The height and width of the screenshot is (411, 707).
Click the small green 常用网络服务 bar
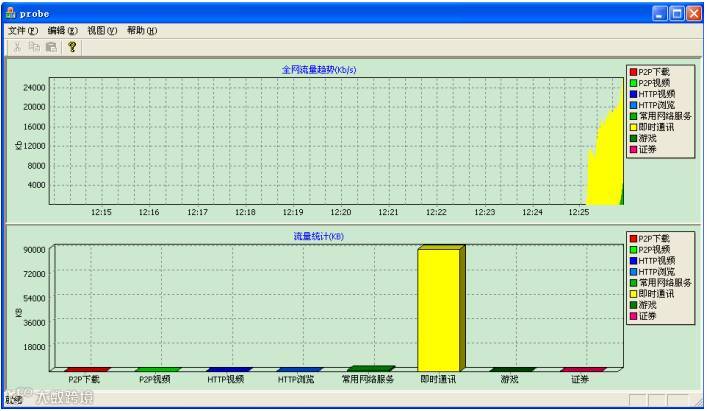(371, 368)
